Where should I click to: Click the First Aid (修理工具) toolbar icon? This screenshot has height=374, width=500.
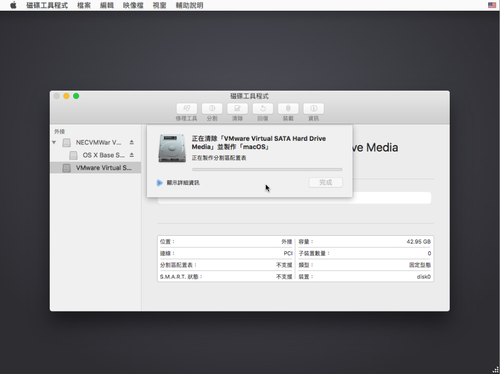click(187, 108)
